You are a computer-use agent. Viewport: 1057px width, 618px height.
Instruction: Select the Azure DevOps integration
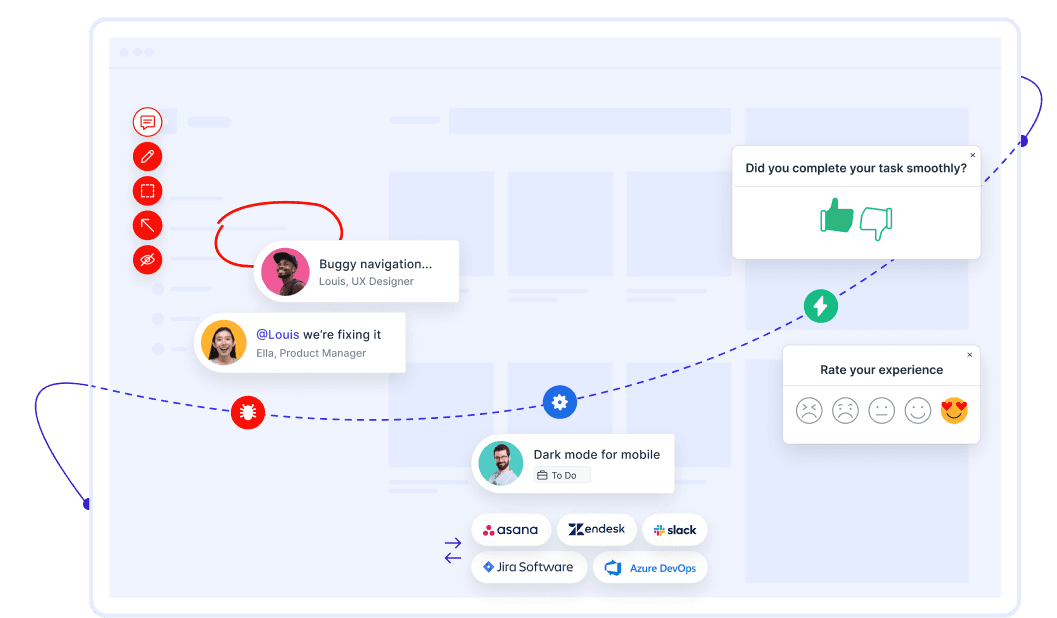pos(650,567)
